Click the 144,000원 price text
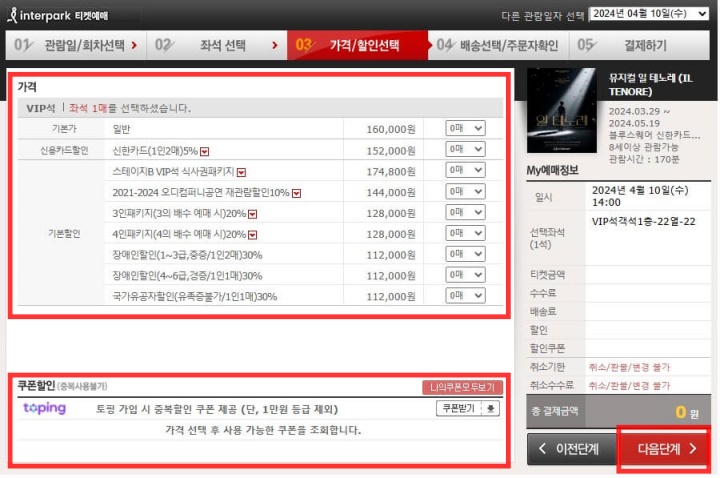 pyautogui.click(x=391, y=192)
